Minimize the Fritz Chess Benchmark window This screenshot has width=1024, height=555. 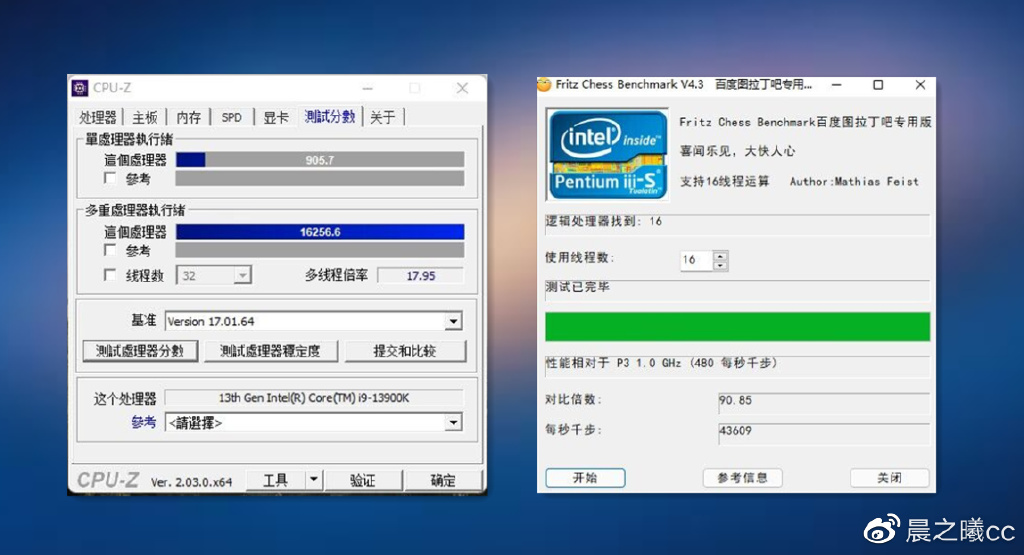[837, 85]
